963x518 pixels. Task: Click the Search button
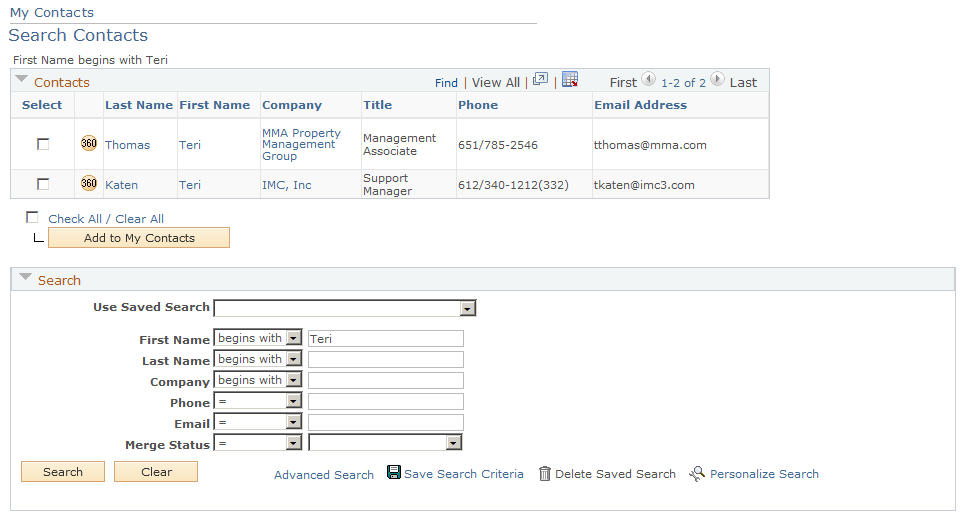63,472
